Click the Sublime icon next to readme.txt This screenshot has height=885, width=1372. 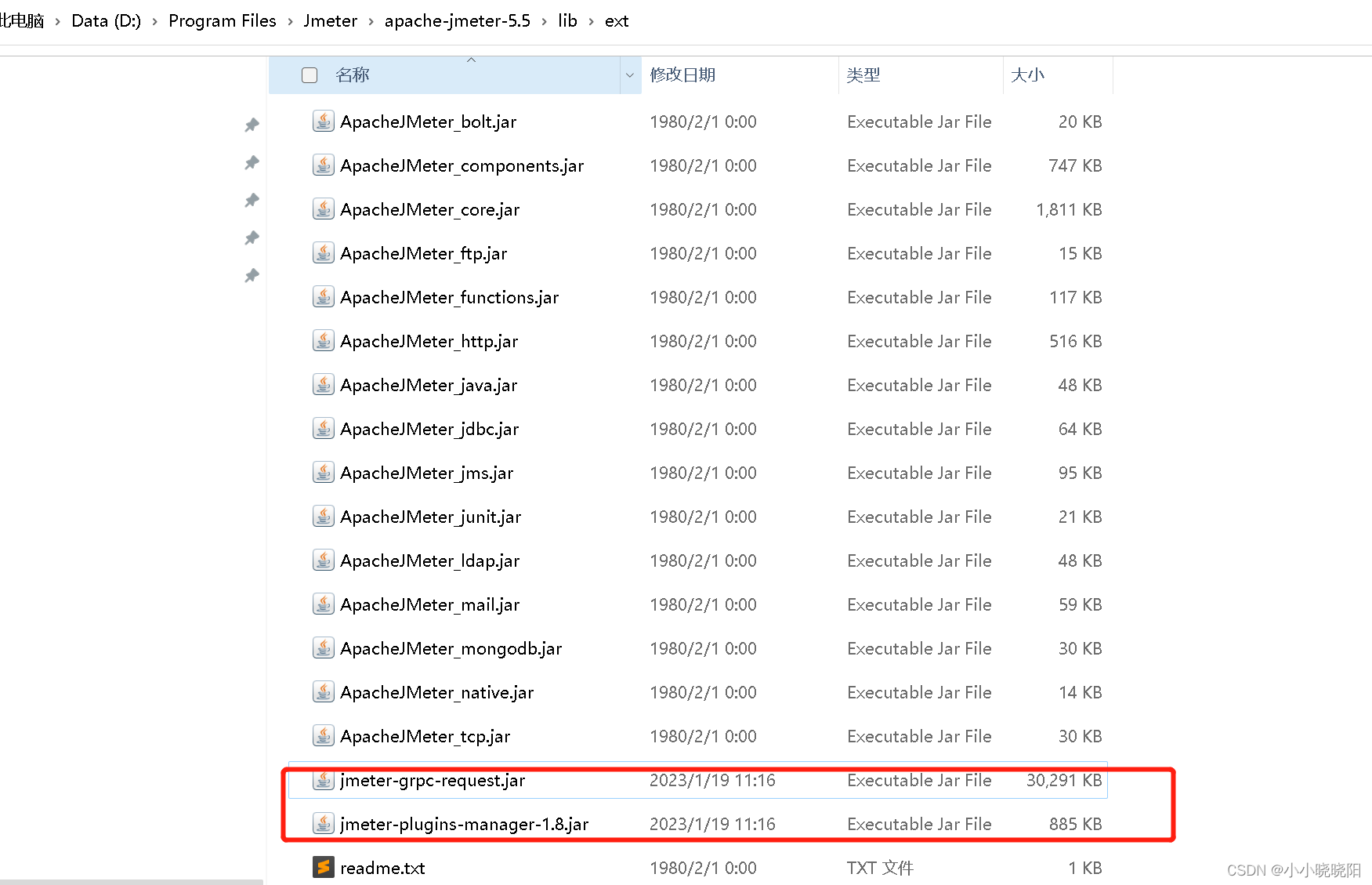point(323,868)
